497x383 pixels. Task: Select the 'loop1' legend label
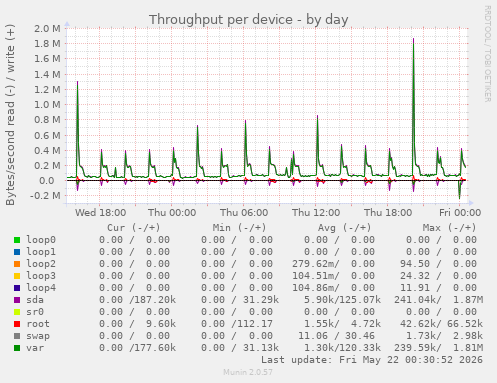click(x=41, y=252)
